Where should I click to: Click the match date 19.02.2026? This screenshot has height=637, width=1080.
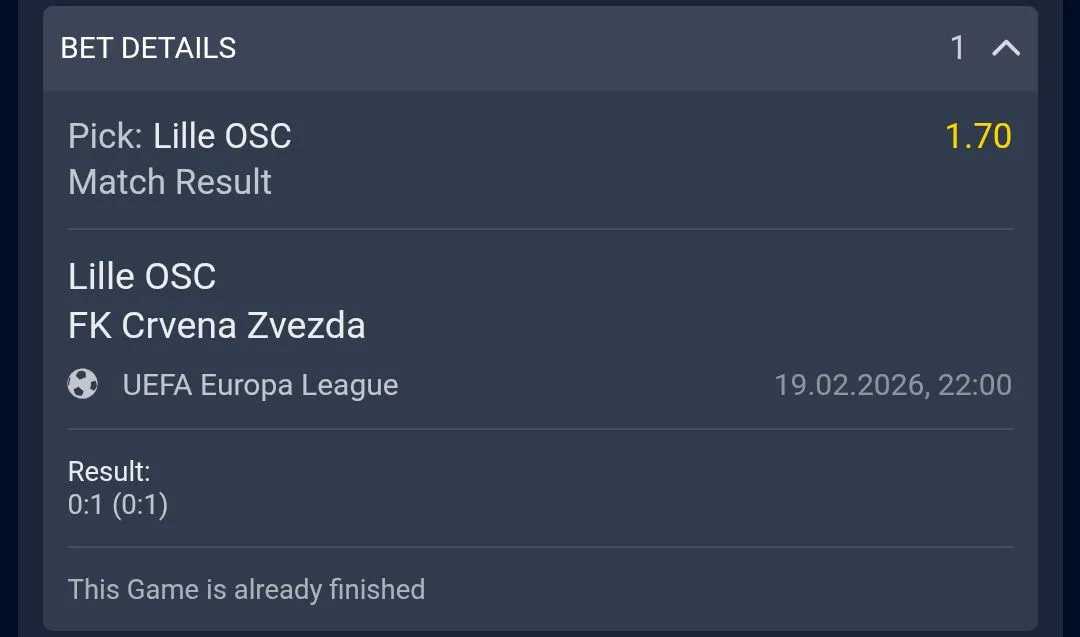click(849, 385)
